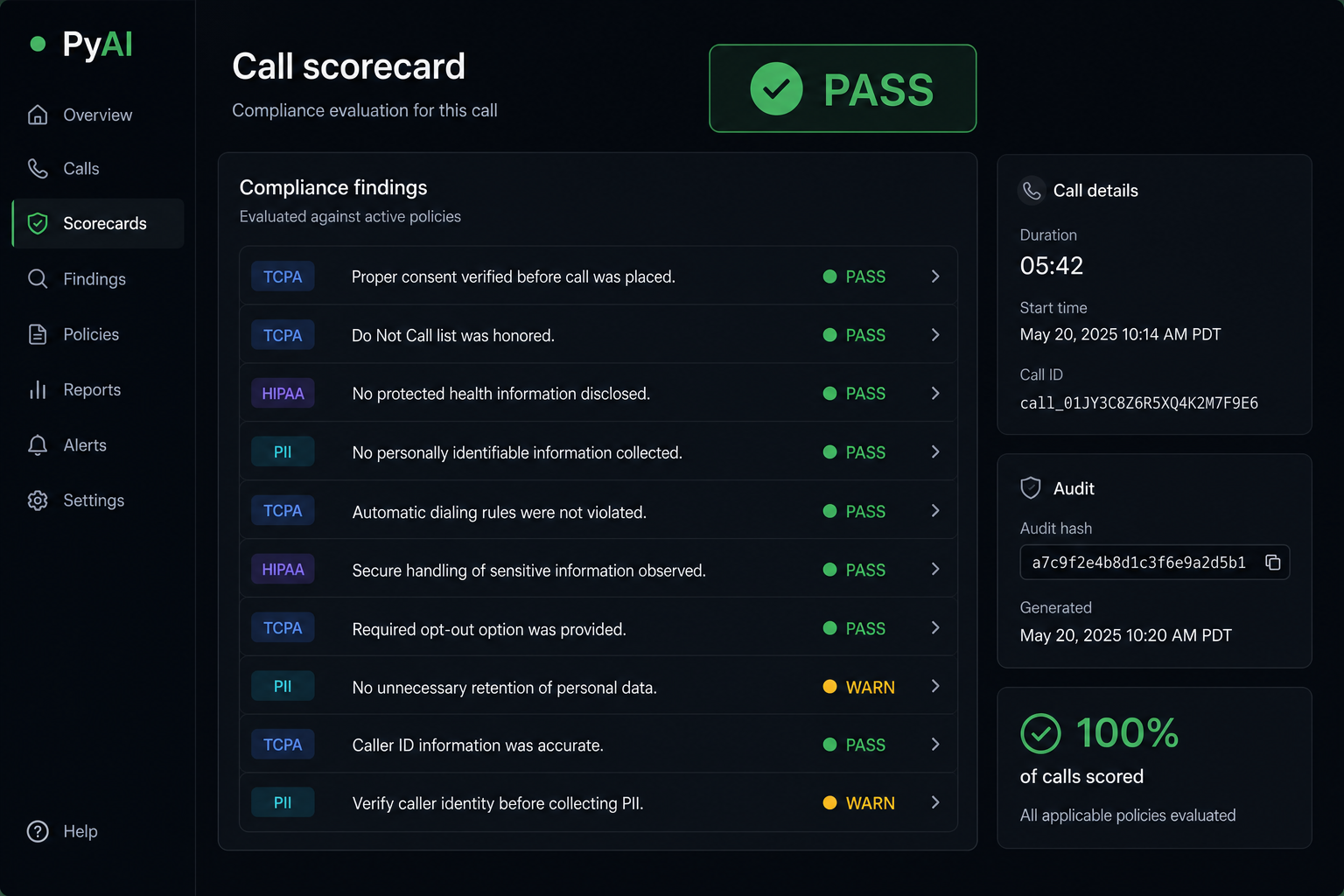The width and height of the screenshot is (1344, 896).
Task: Click HIPAA tag on 'Secure handling' row
Action: [283, 570]
